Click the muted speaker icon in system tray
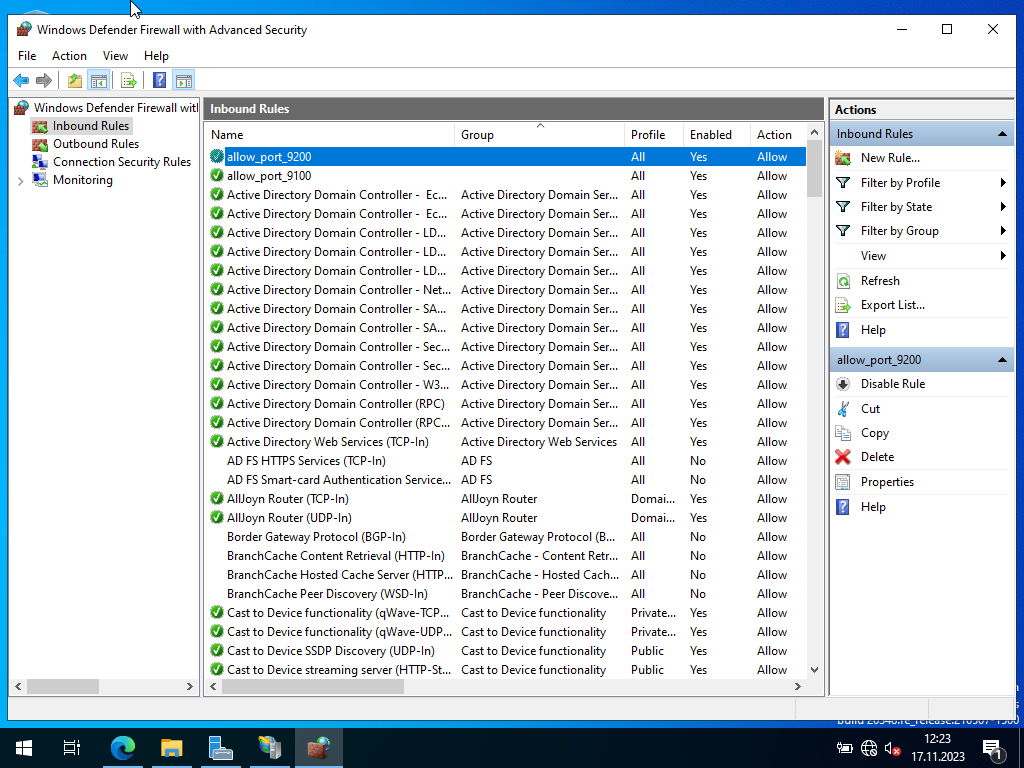Screen dimensions: 1024x768 point(892,748)
